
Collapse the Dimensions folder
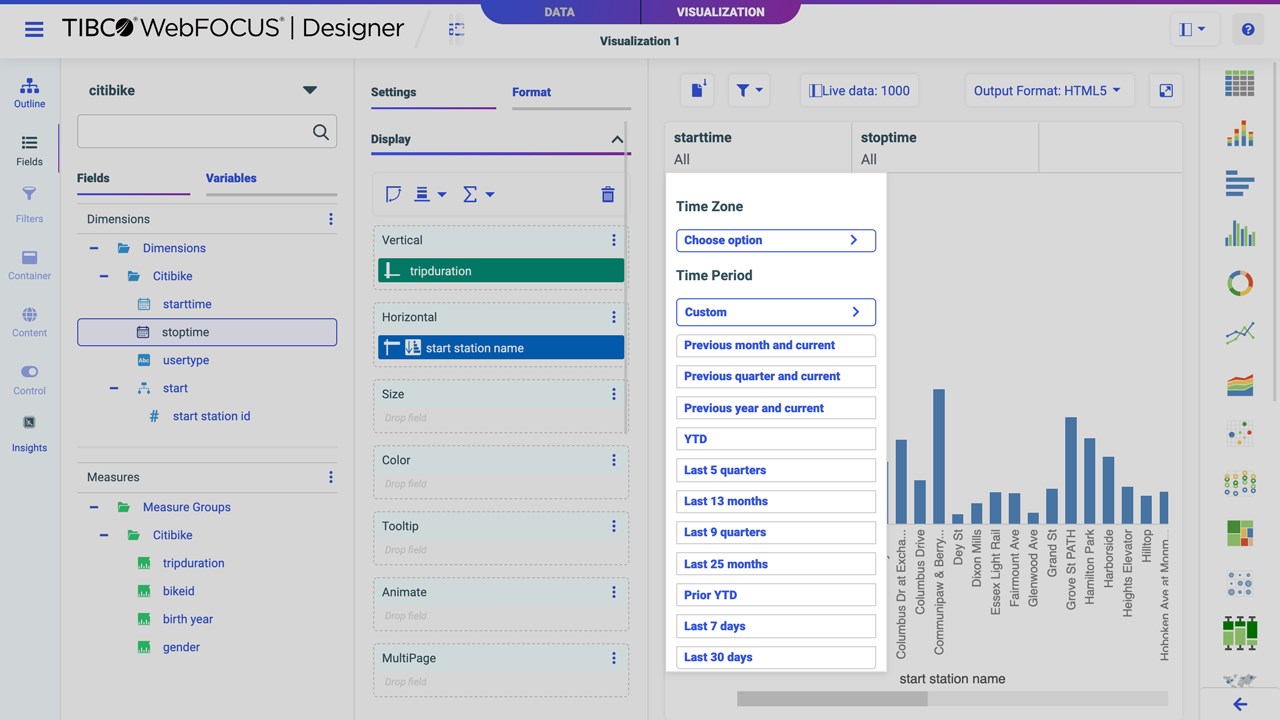94,248
